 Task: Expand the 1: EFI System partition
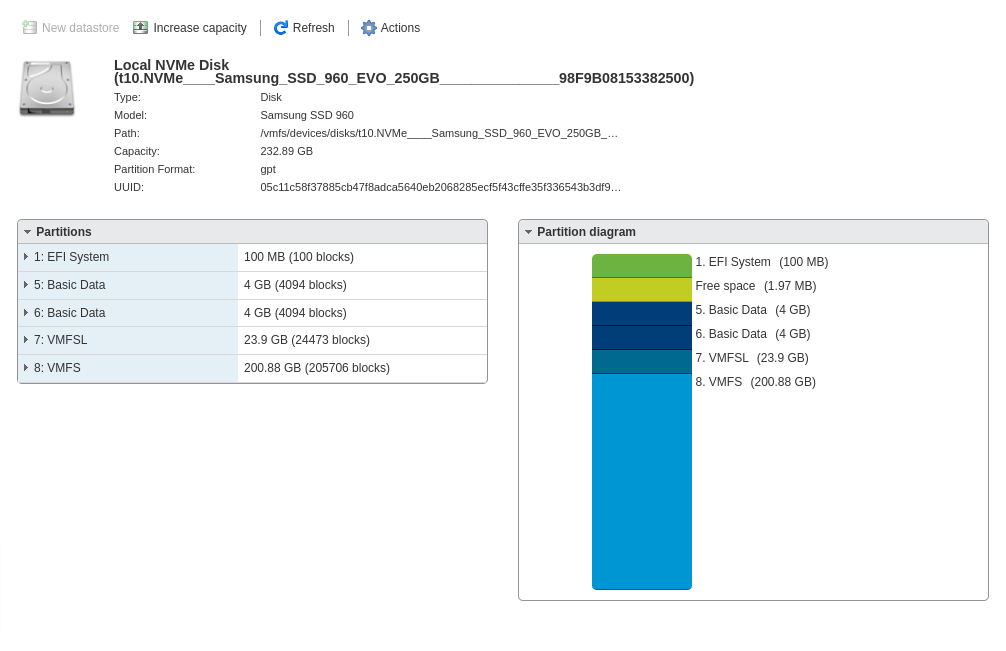(26, 257)
